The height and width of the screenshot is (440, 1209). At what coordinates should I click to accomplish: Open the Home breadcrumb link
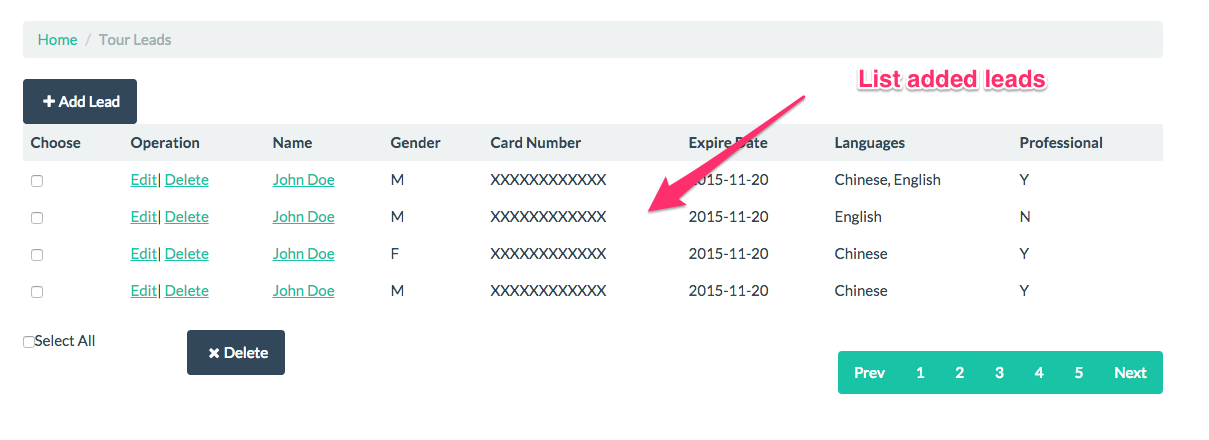click(x=57, y=40)
